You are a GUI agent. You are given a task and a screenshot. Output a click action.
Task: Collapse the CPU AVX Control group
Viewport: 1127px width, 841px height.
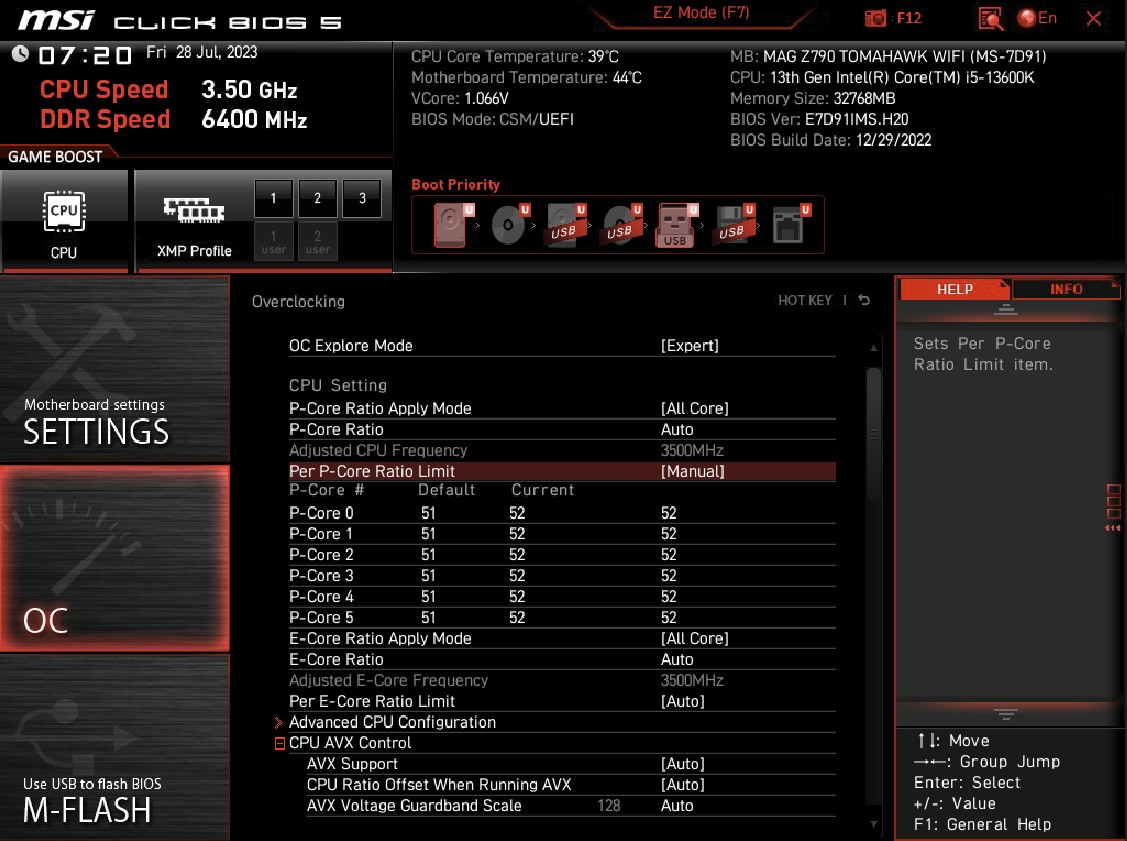pyautogui.click(x=280, y=743)
